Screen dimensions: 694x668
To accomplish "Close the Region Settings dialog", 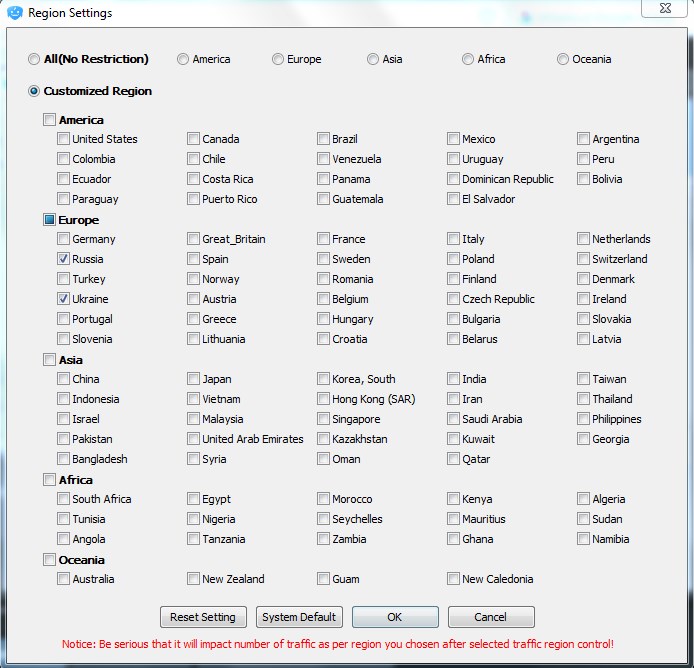I will pyautogui.click(x=663, y=9).
